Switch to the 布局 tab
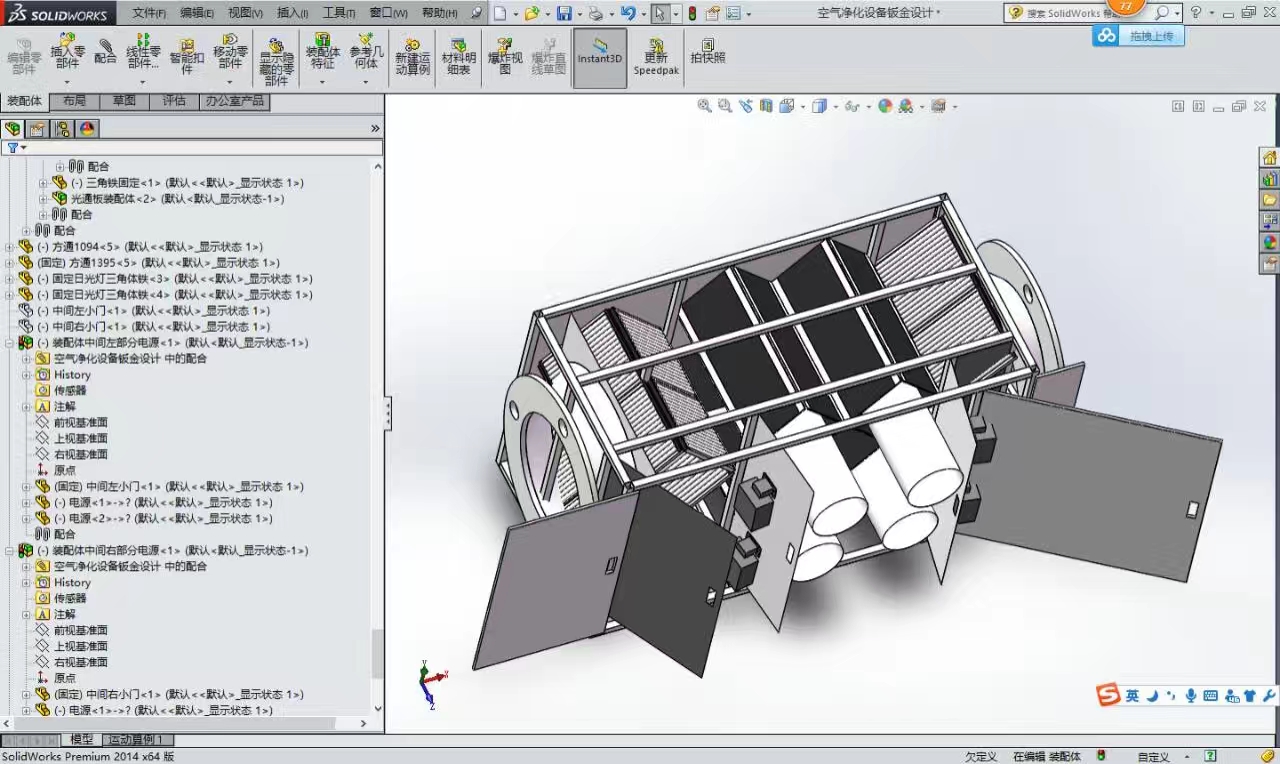Screen dimensions: 1280x764 (x=74, y=101)
